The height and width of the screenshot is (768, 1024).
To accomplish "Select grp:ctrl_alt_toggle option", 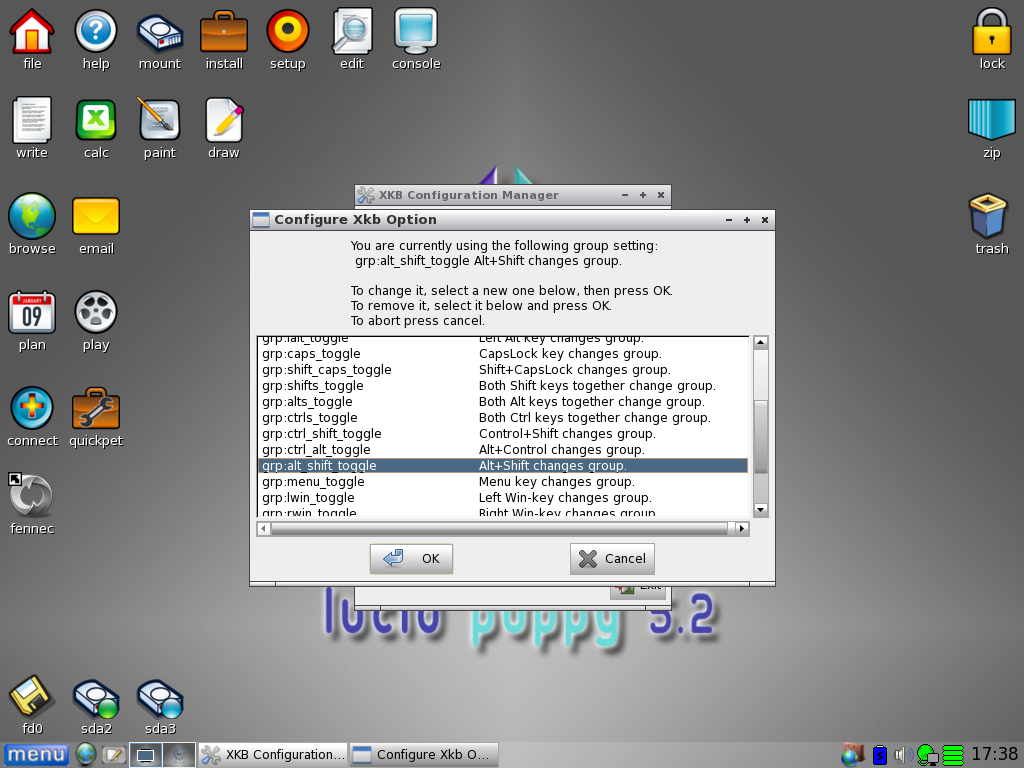I will coord(504,449).
